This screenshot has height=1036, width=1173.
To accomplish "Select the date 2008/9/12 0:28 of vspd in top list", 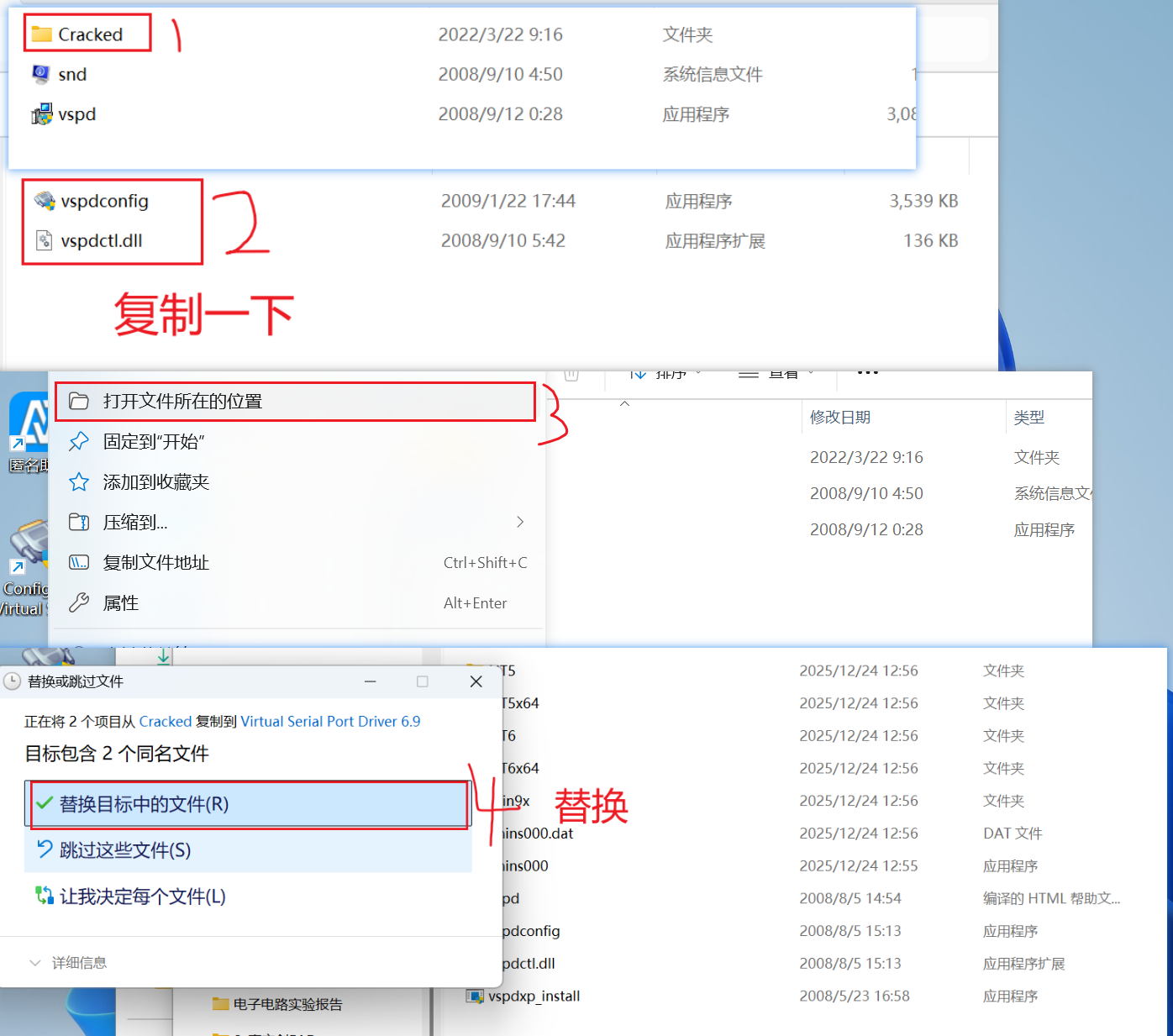I will 501,113.
